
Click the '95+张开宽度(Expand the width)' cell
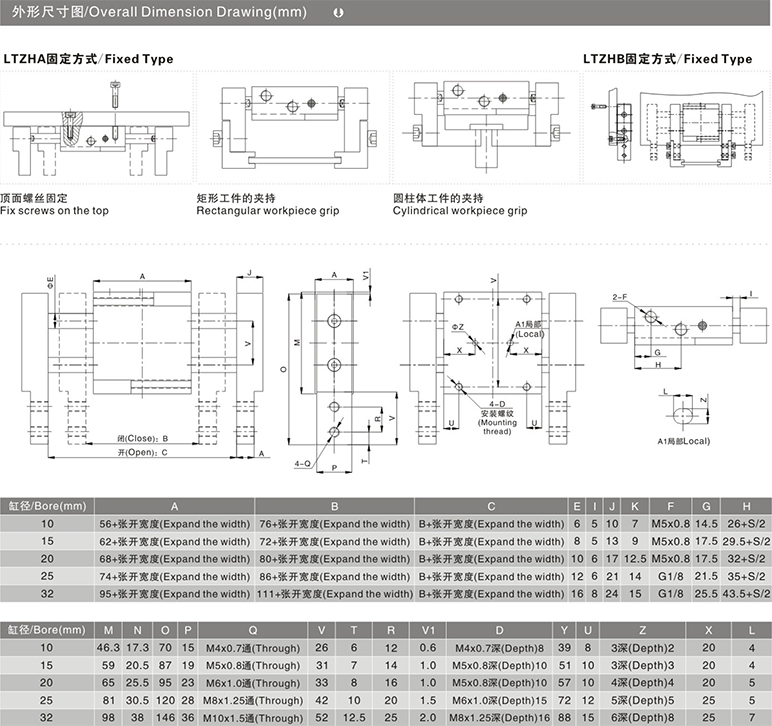(175, 594)
